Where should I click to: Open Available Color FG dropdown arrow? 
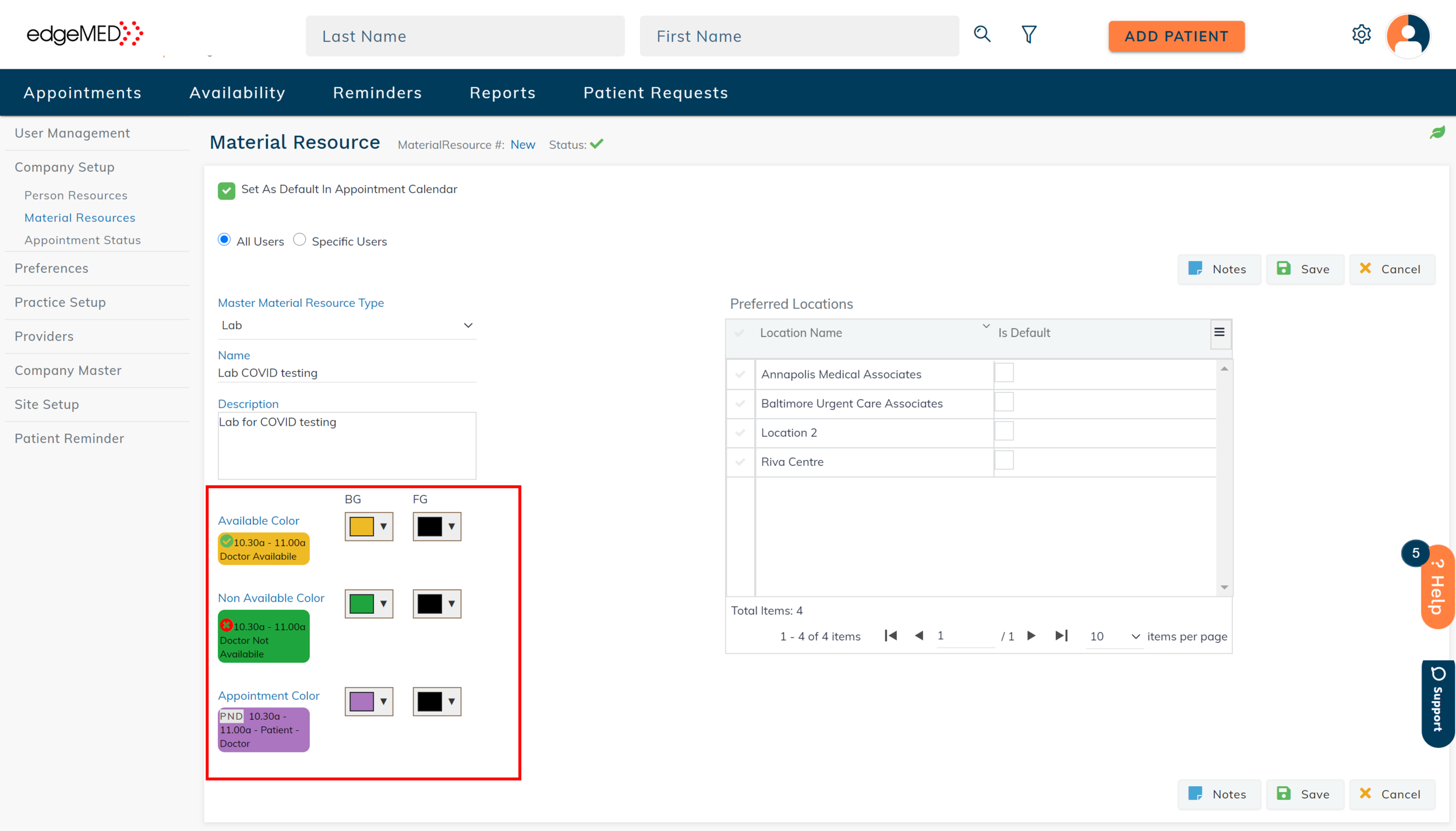point(451,526)
